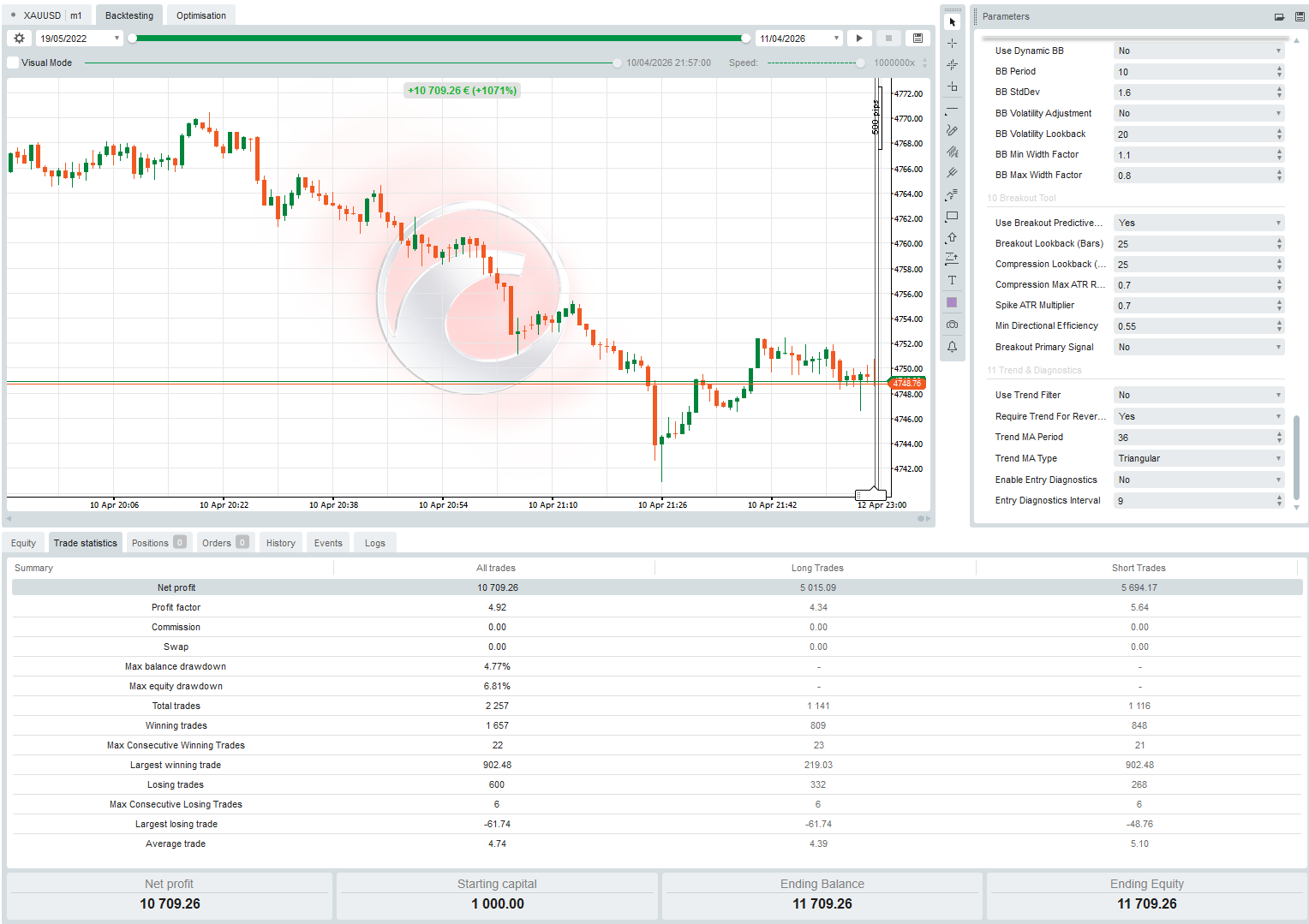Click the save backtest results icon

(x=917, y=38)
